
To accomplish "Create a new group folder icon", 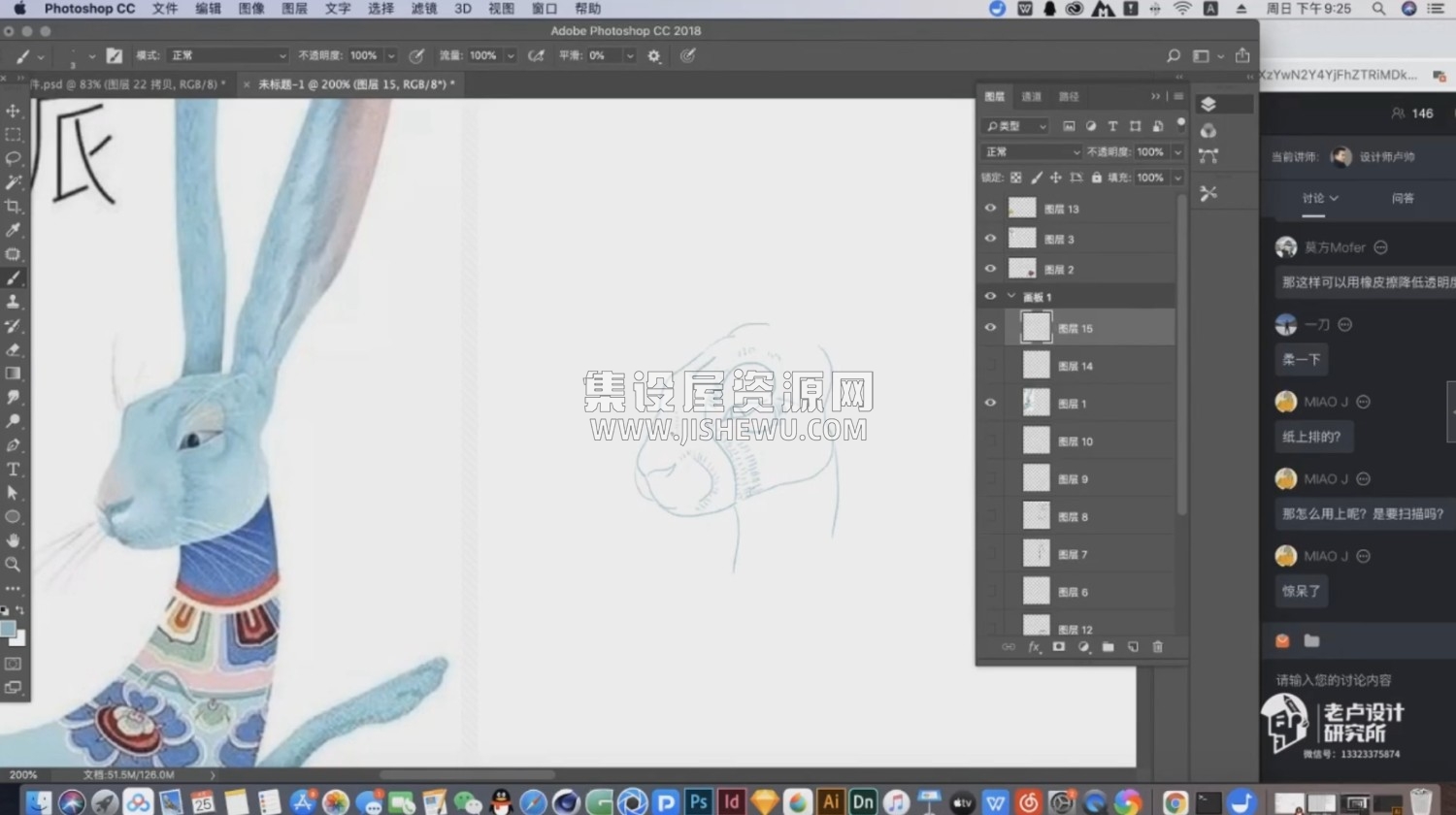I will (x=1109, y=647).
